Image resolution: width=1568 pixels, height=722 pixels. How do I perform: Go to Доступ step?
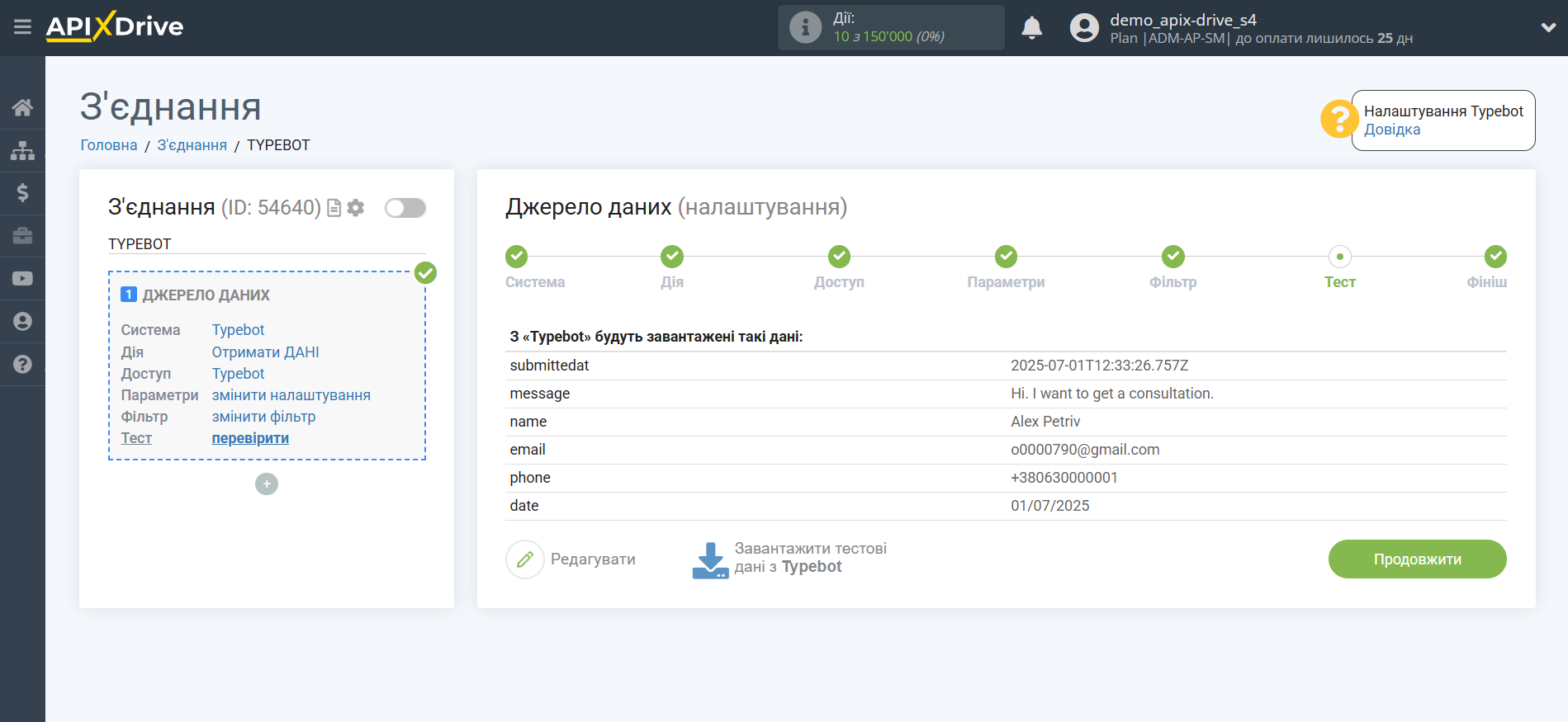pos(840,257)
